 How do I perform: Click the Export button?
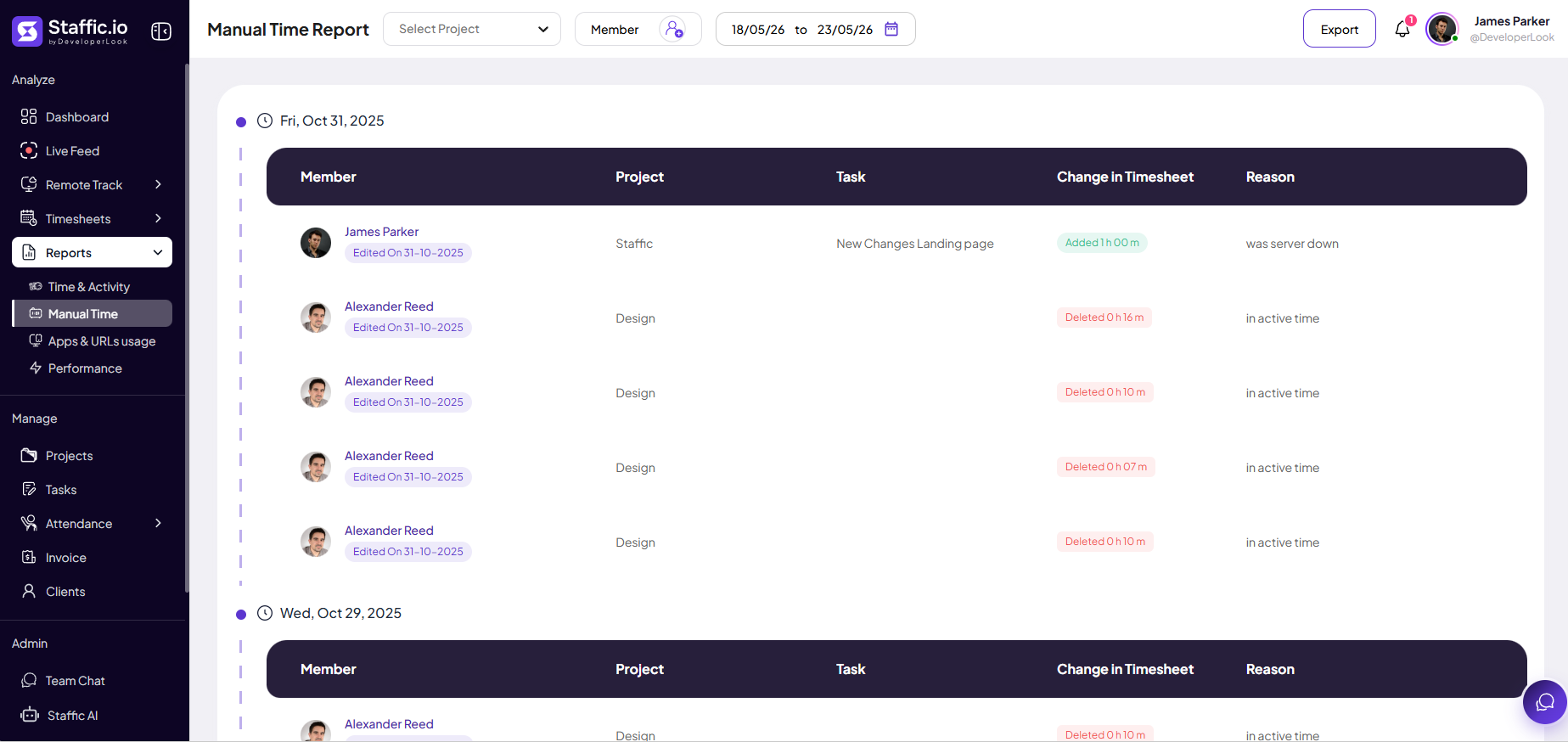pyautogui.click(x=1340, y=29)
